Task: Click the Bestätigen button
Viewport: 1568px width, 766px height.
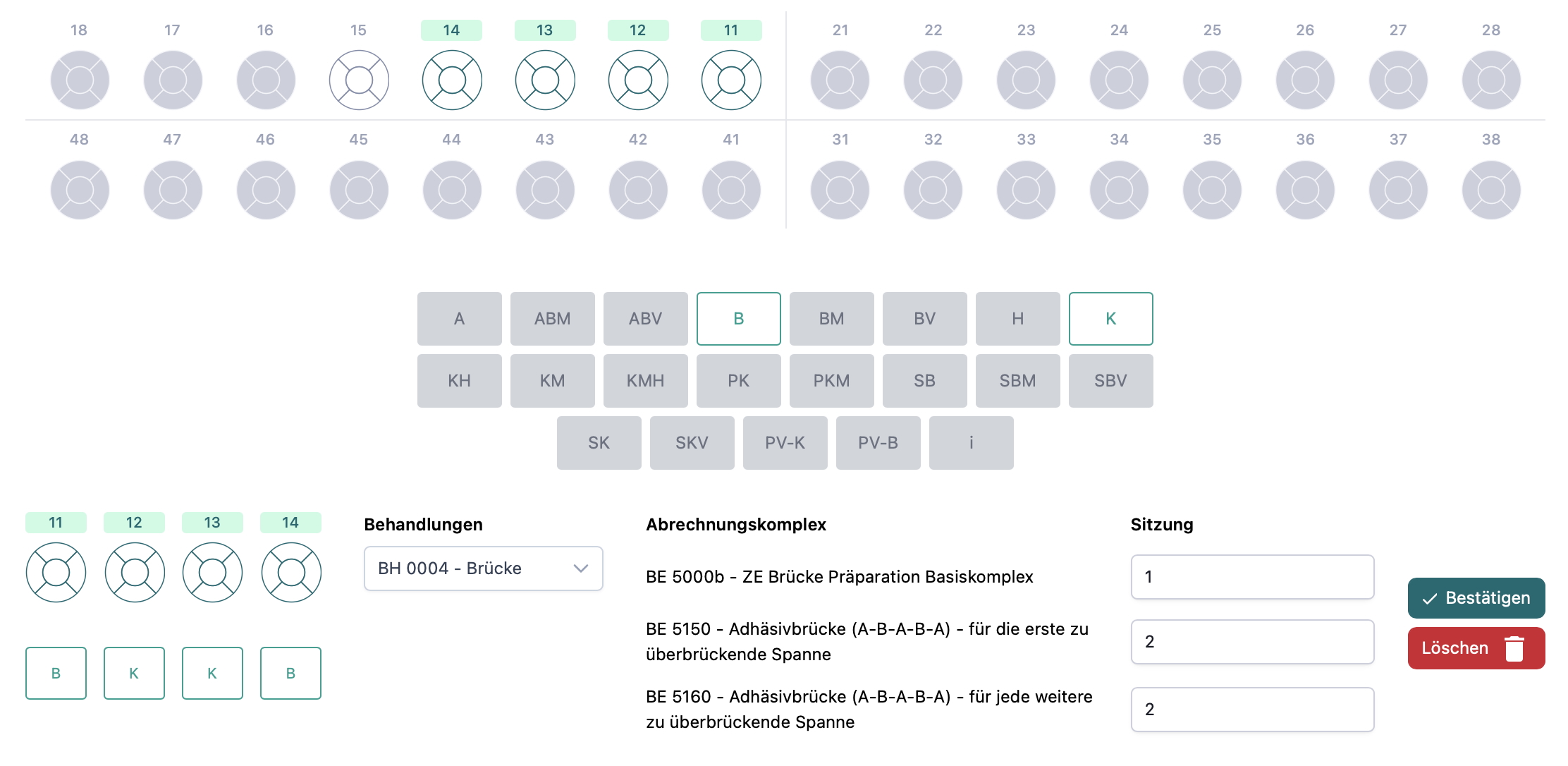Action: (1476, 598)
